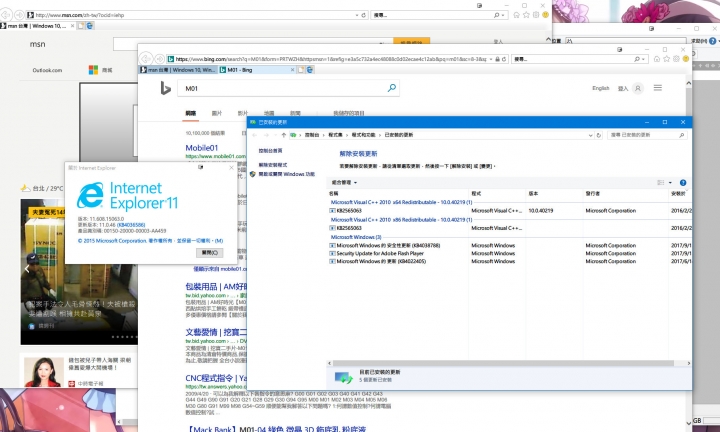The width and height of the screenshot is (720, 432).
Task: Open address dropdown in msn browser window
Action: (x=357, y=15)
